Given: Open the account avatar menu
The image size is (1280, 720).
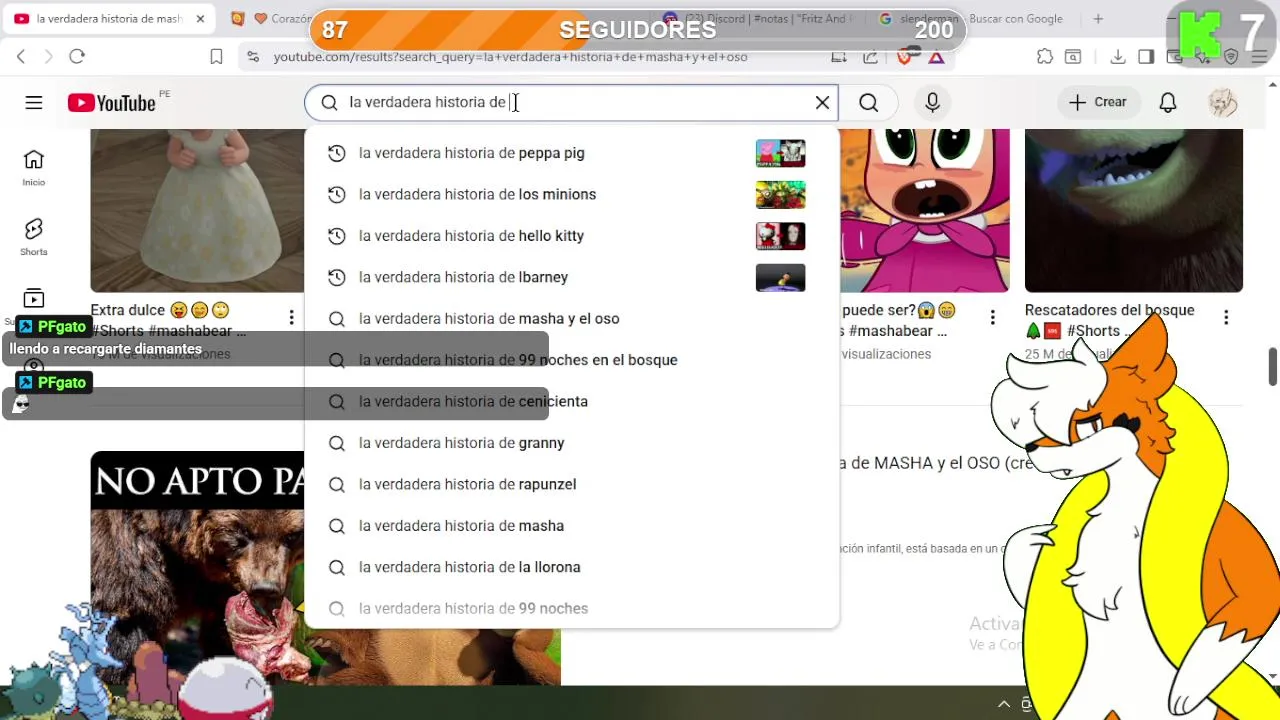Looking at the screenshot, I should pyautogui.click(x=1223, y=102).
